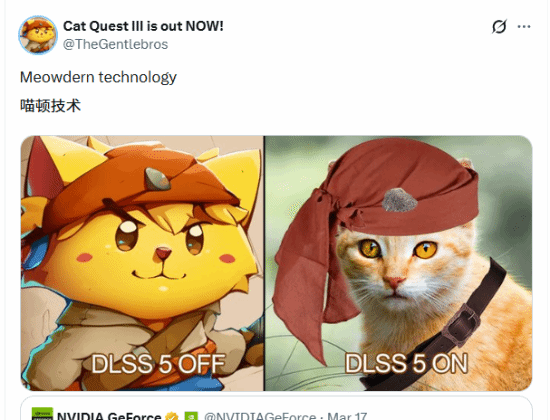
Task: Click the gold verified badge beside NVIDIA GeForce
Action: [172, 416]
